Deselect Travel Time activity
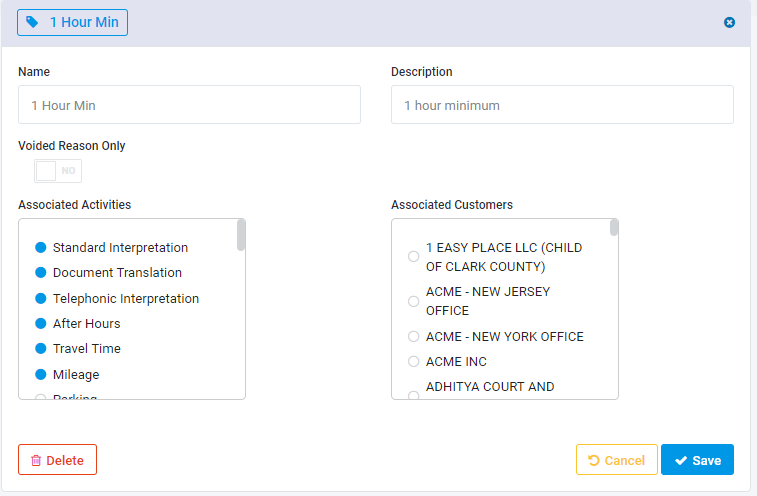 pyautogui.click(x=41, y=348)
